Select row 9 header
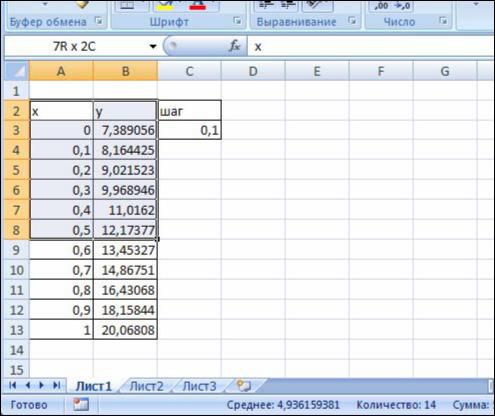Screen dimensions: 495x416 pos(17,250)
